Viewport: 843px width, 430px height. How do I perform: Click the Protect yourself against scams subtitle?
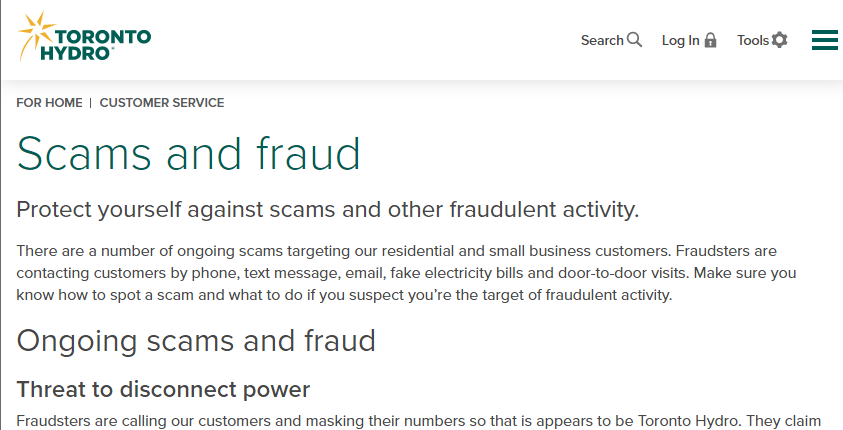328,210
